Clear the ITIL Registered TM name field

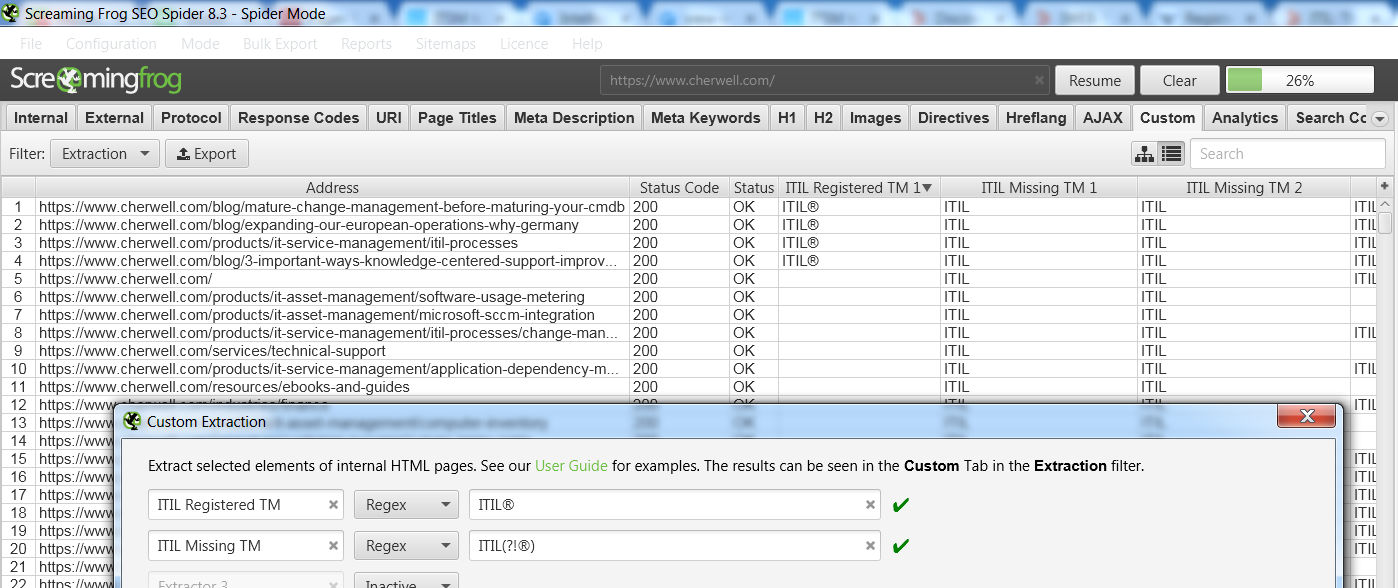tap(333, 505)
